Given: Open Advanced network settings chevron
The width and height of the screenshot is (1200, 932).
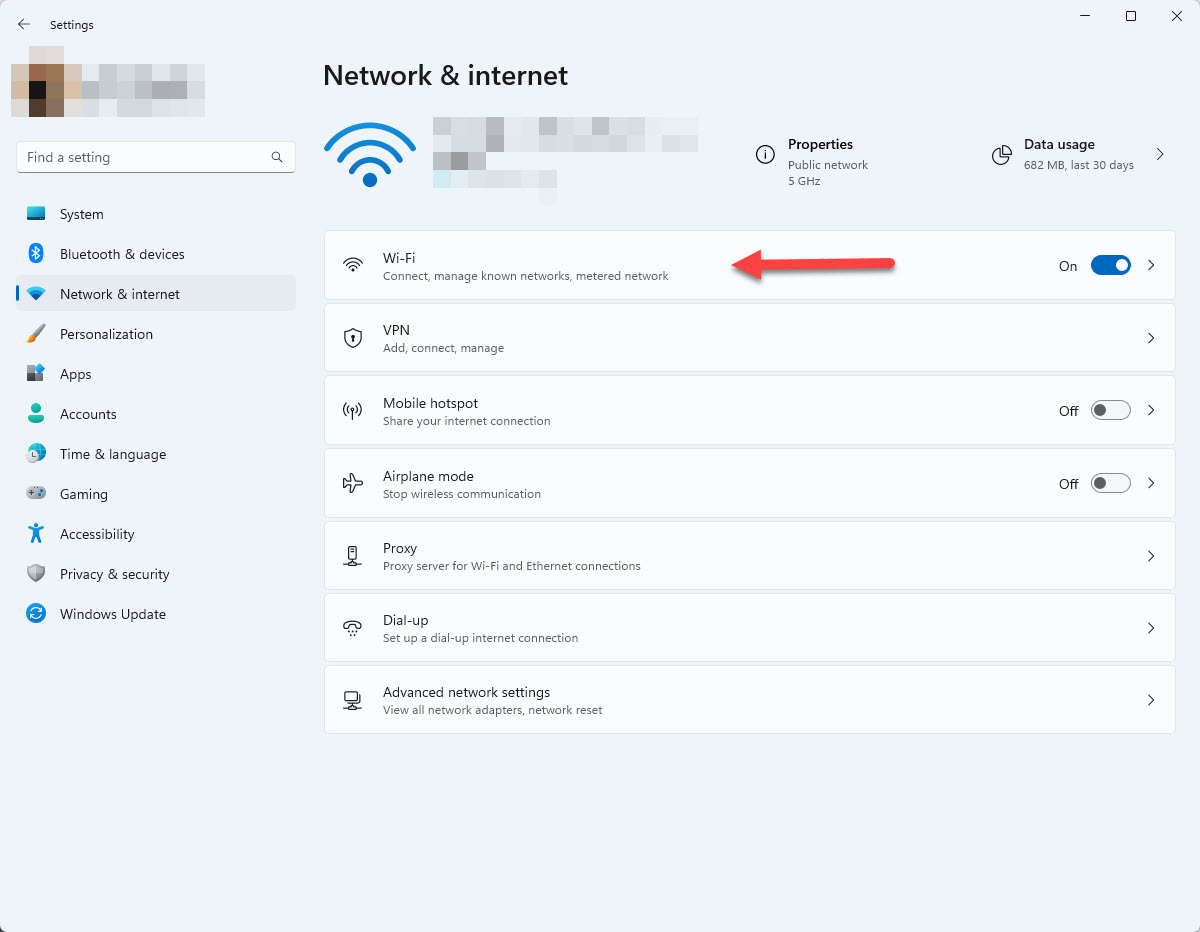Looking at the screenshot, I should (1151, 700).
